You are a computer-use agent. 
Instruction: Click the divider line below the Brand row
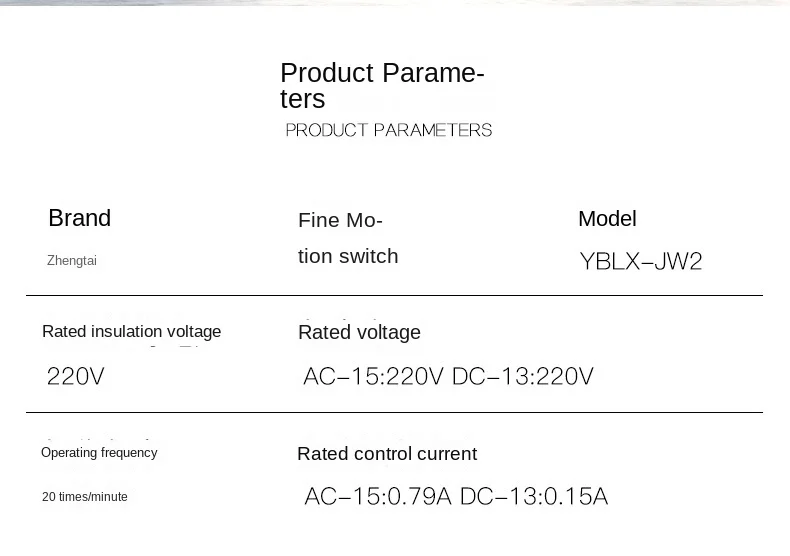[x=394, y=296]
